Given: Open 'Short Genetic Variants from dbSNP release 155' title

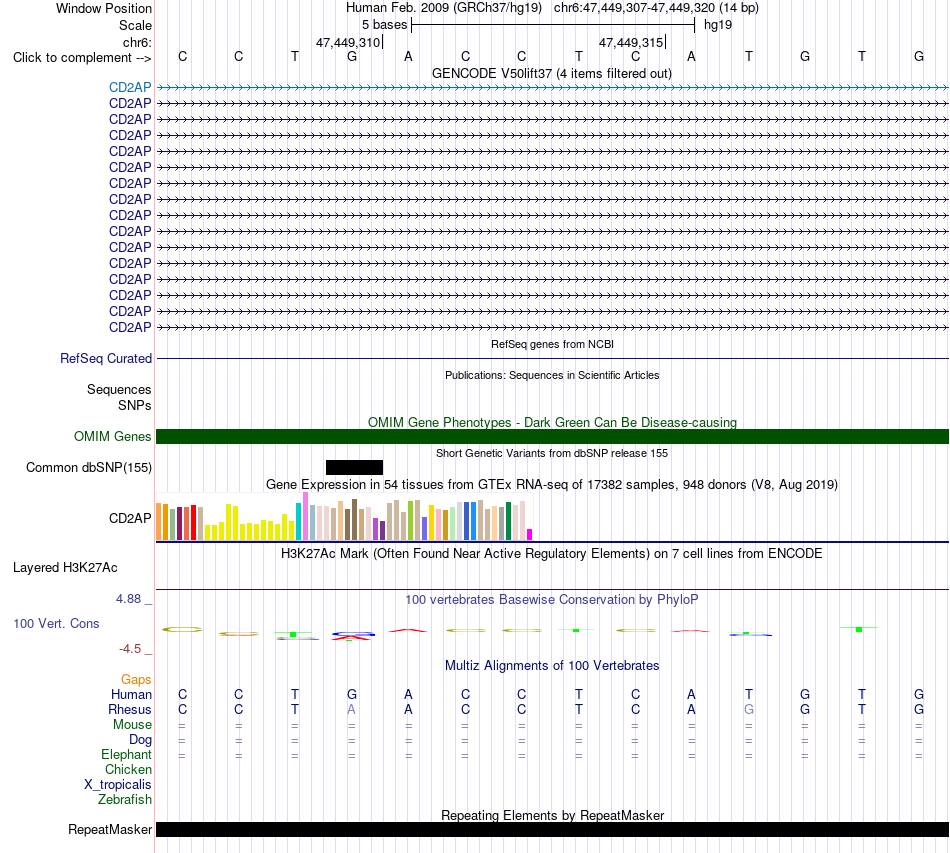Looking at the screenshot, I should click(x=552, y=453).
